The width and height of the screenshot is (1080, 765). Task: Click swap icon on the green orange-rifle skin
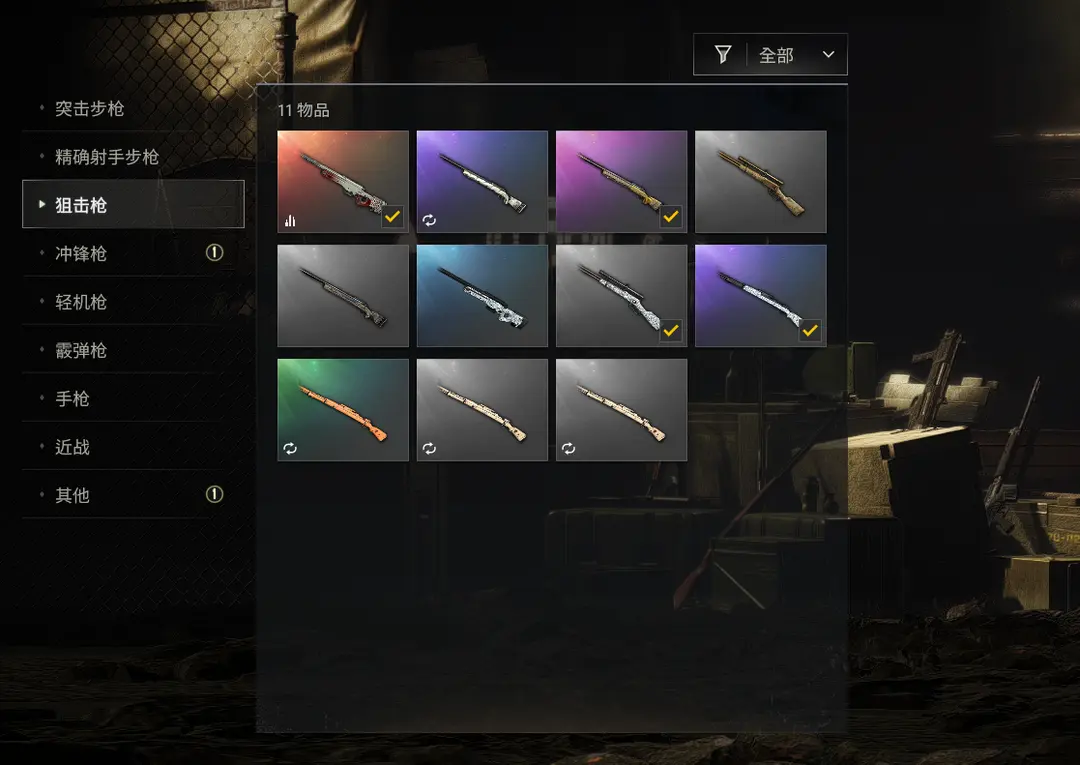pyautogui.click(x=290, y=448)
